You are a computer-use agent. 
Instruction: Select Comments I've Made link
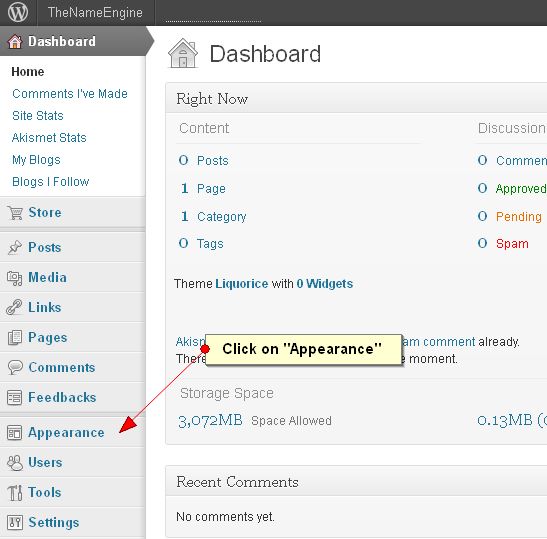point(70,93)
